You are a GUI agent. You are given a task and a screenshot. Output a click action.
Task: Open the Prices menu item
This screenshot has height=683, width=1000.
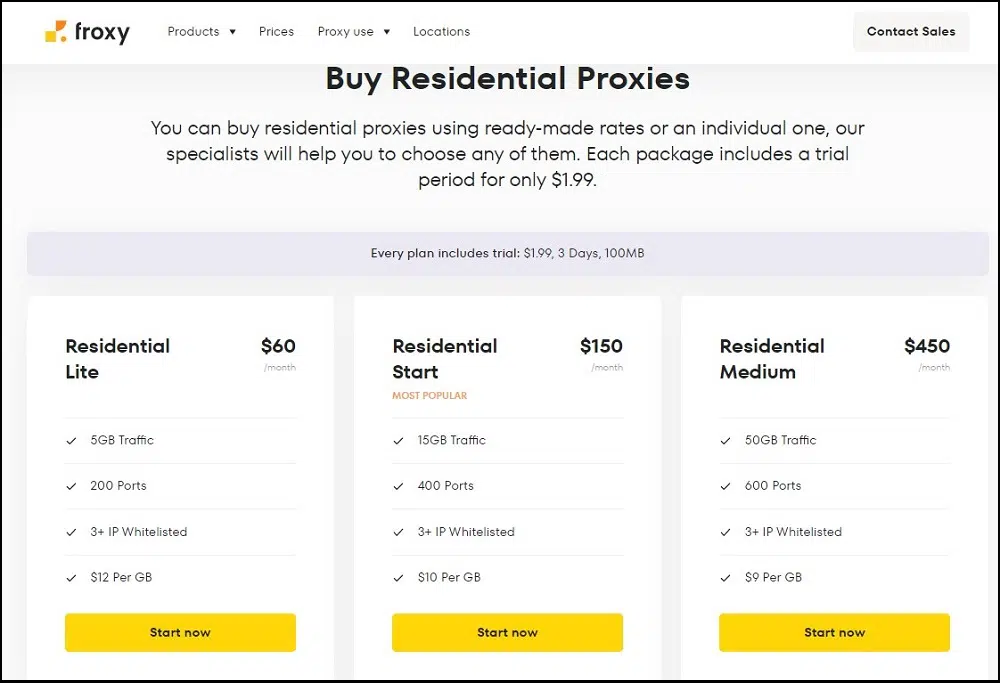click(276, 32)
